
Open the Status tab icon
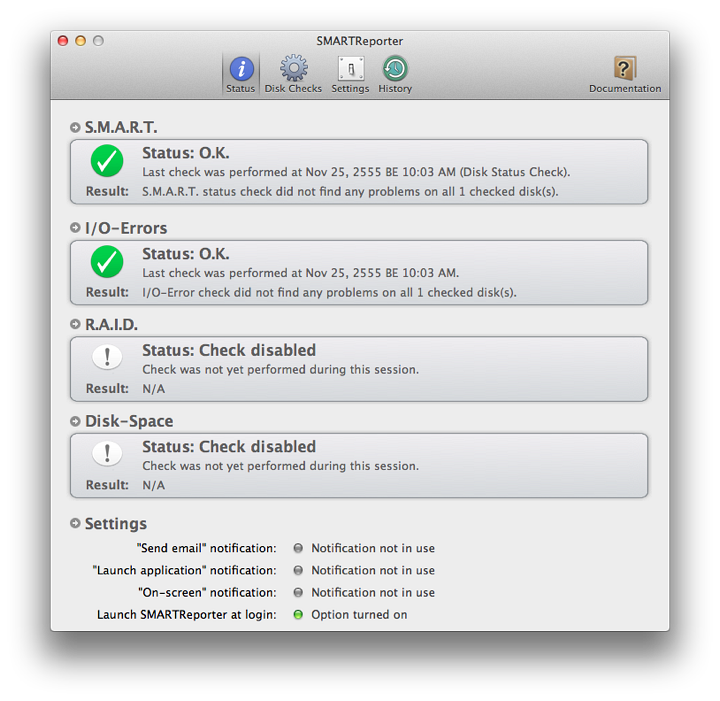point(242,69)
